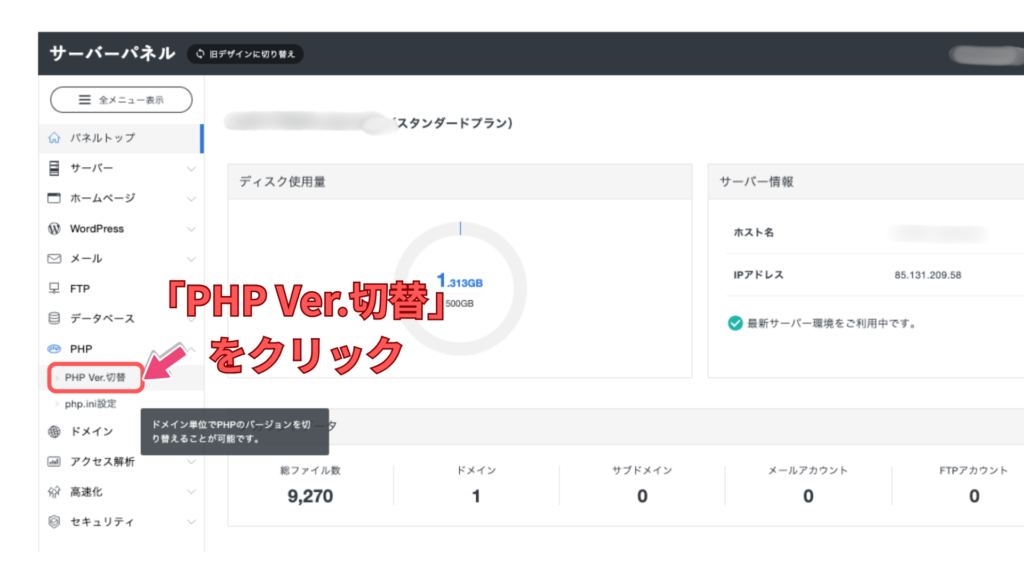Expand the WordPress menu chevron
The image size is (1024, 576).
191,229
